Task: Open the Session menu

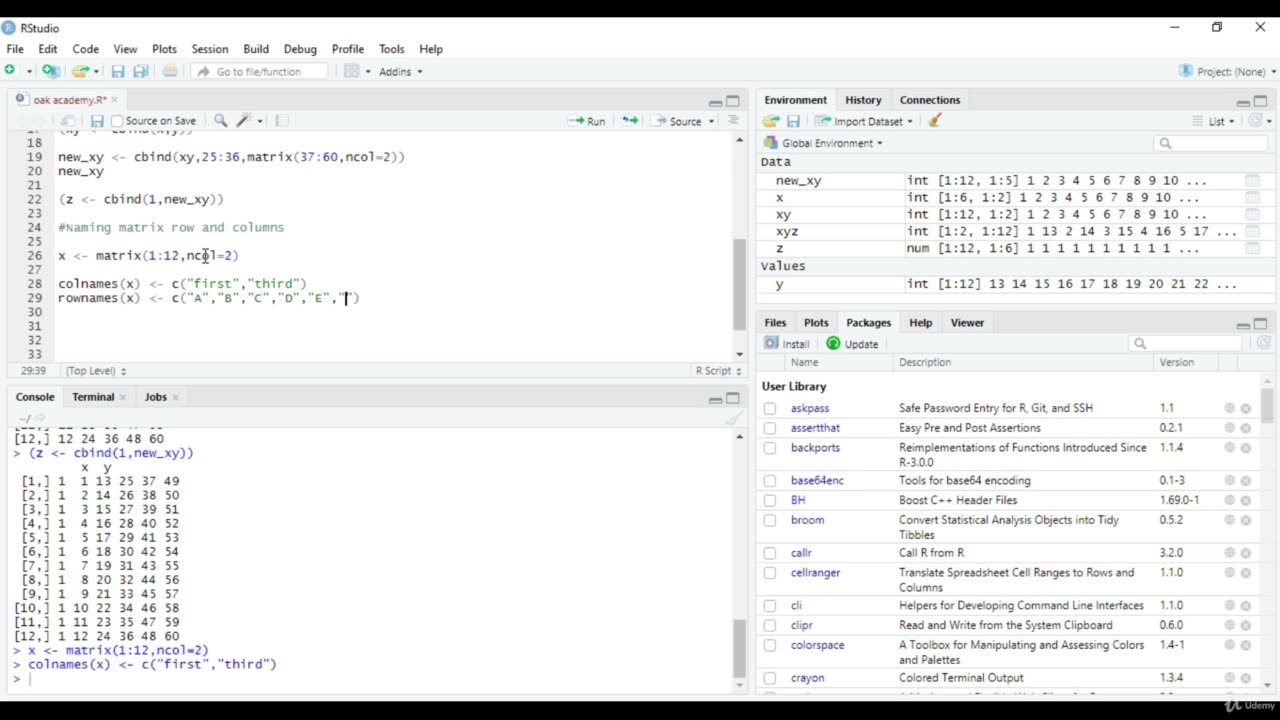Action: pyautogui.click(x=210, y=49)
